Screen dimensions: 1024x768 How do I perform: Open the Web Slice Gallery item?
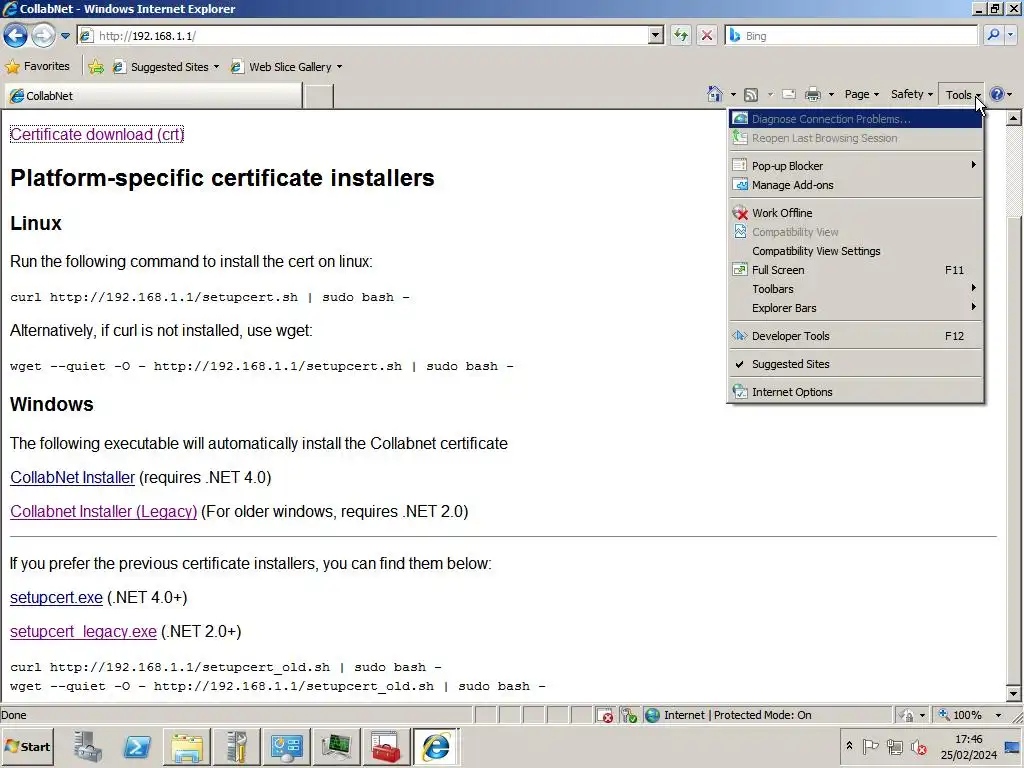tap(286, 67)
